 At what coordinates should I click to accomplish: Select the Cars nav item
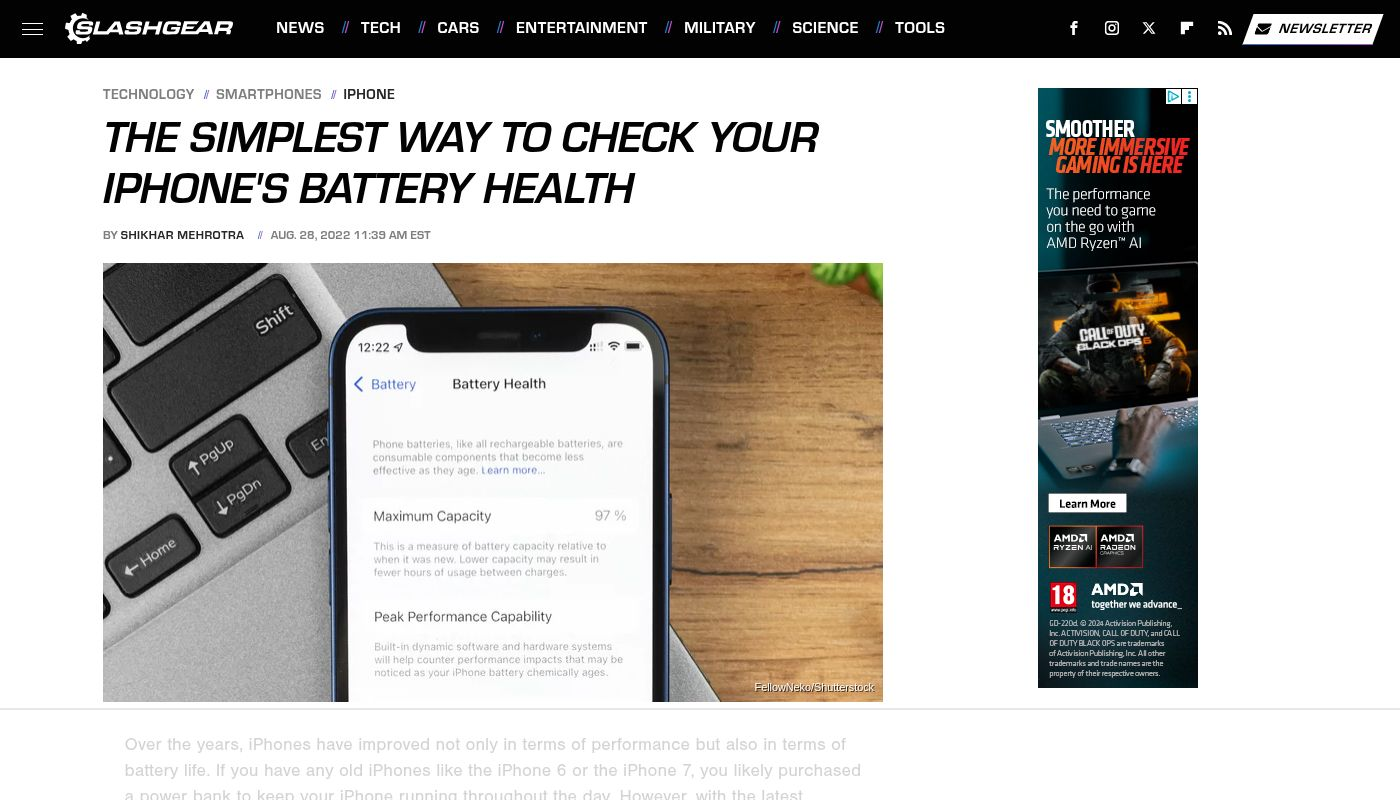click(458, 28)
